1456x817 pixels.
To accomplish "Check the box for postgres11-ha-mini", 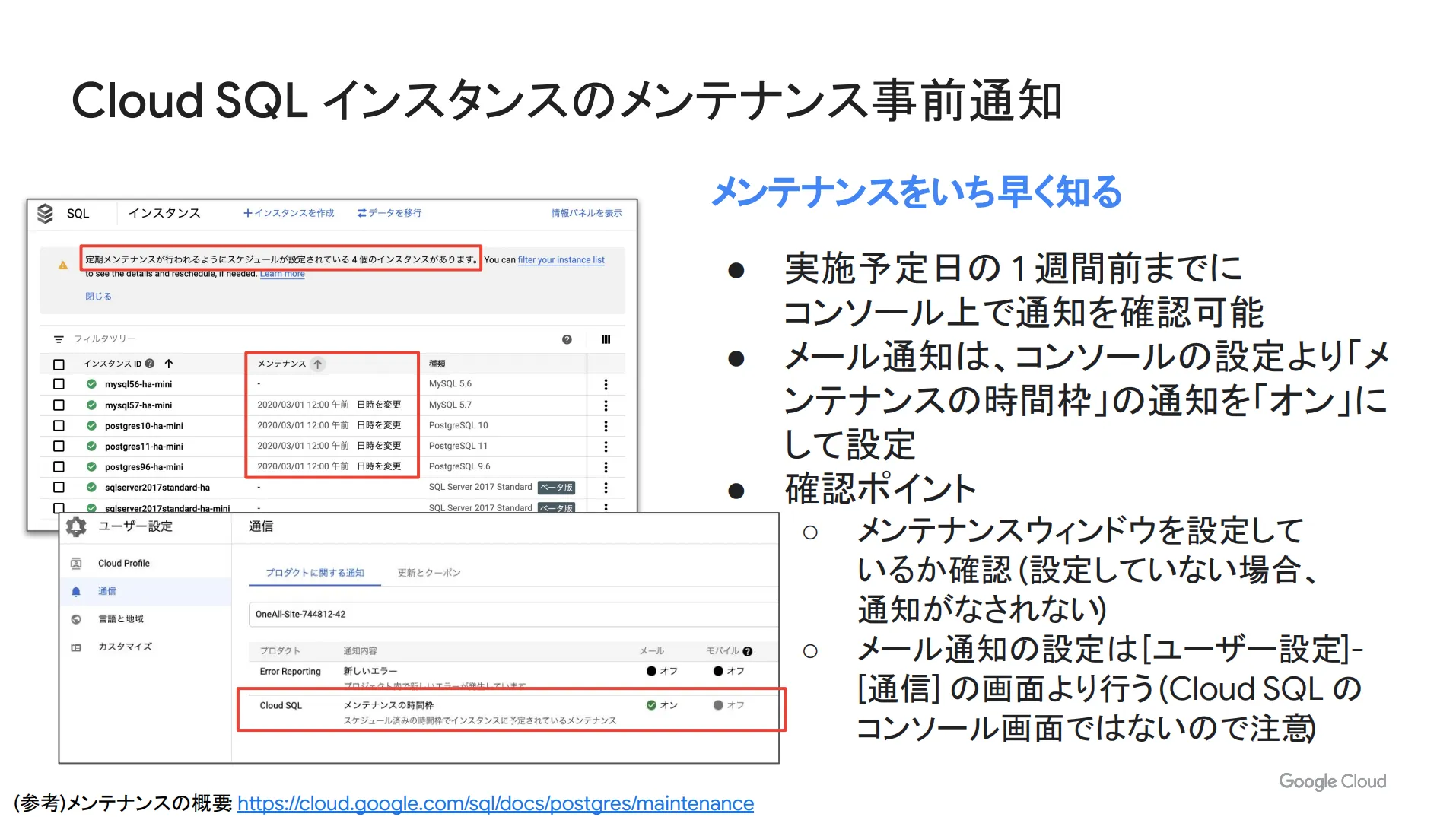I will click(x=59, y=447).
